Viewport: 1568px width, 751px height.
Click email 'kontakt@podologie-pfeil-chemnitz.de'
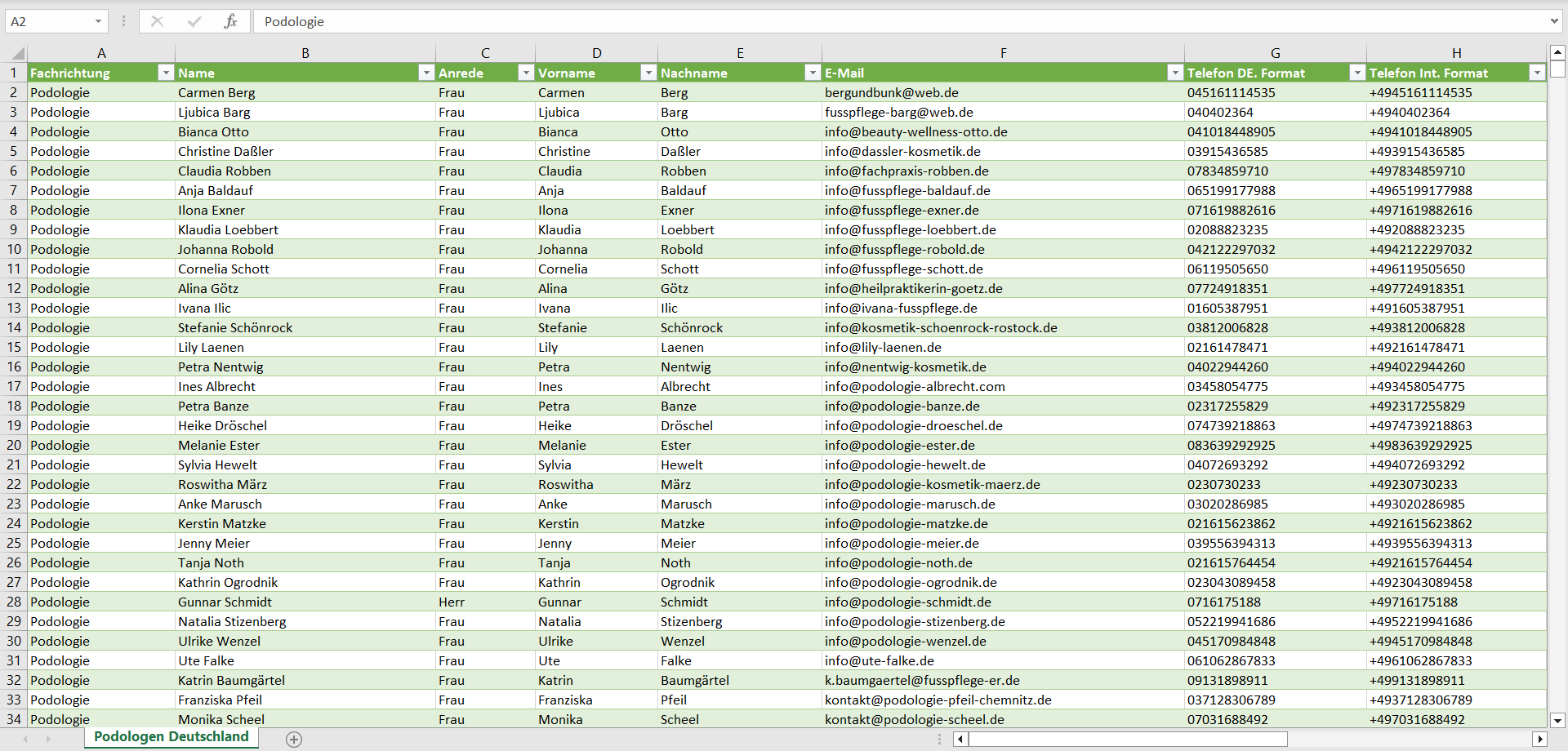1003,700
